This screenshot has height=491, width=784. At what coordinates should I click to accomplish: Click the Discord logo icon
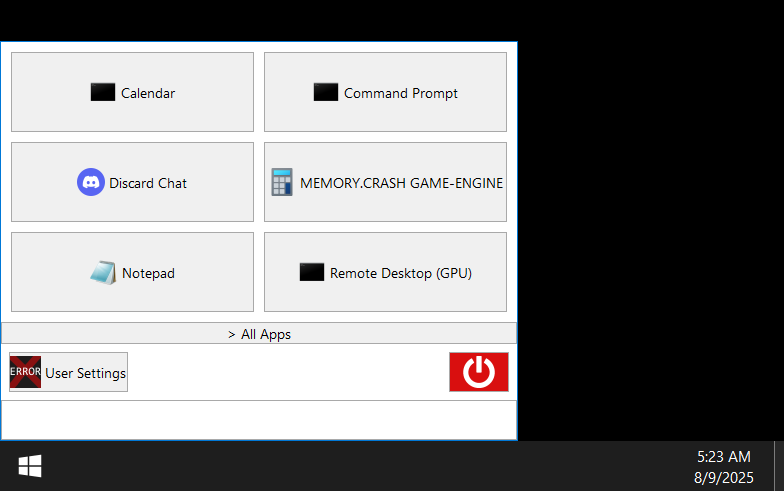(x=91, y=182)
